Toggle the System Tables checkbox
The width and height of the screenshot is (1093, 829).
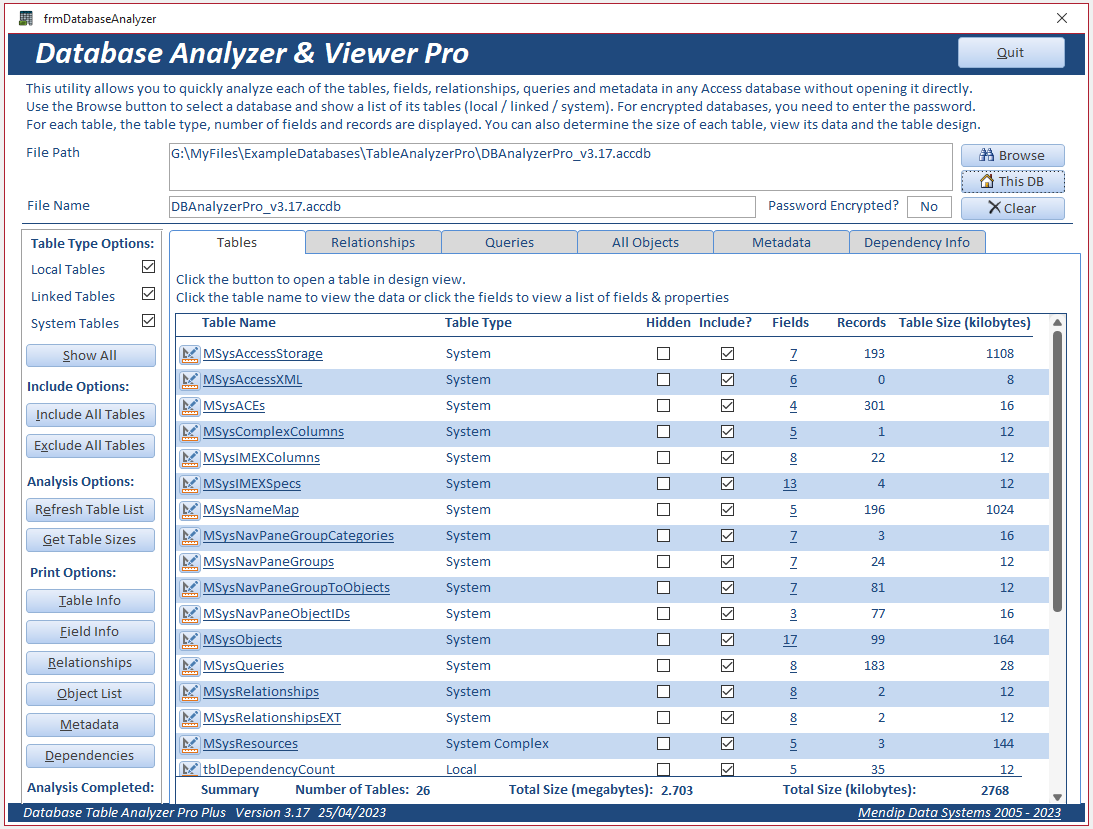tap(148, 321)
